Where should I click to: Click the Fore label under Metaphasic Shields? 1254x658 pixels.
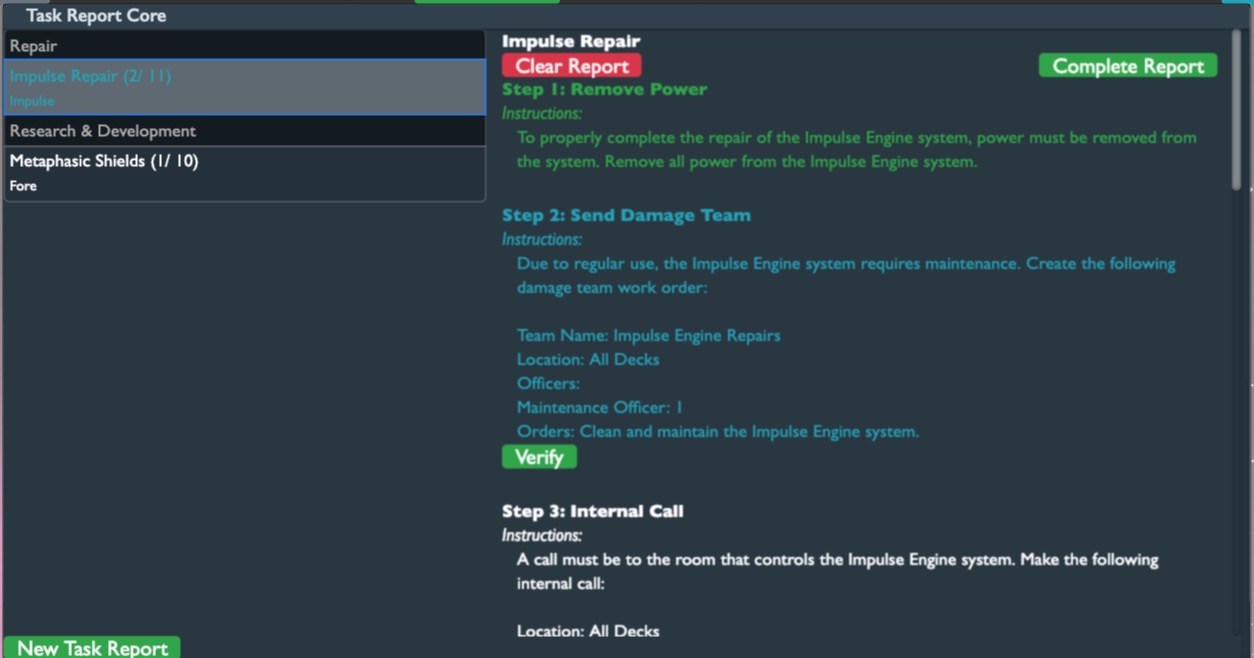tap(23, 186)
